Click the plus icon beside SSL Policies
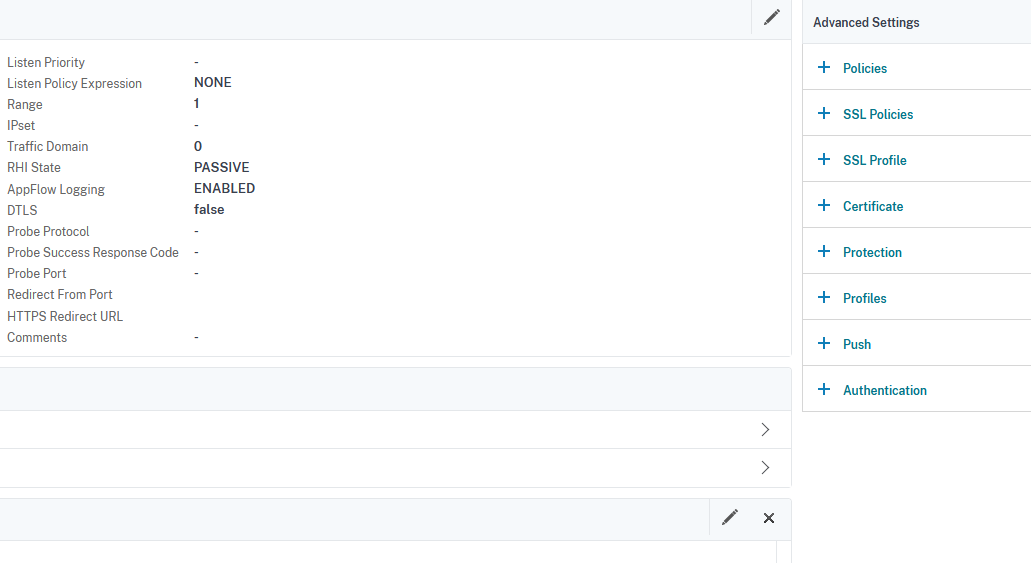This screenshot has height=563, width=1031. click(x=824, y=114)
